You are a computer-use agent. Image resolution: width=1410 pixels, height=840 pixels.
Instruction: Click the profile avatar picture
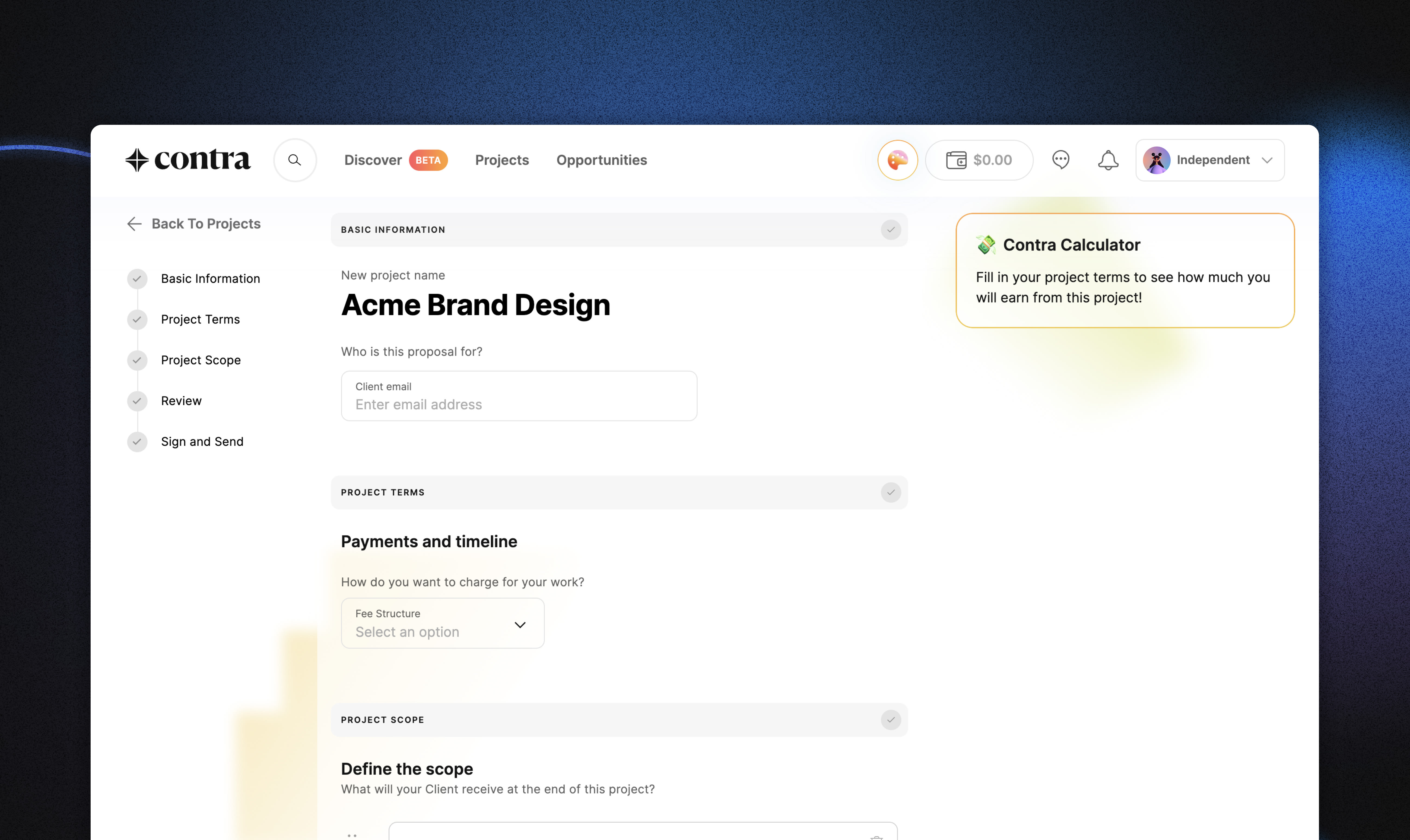1157,160
